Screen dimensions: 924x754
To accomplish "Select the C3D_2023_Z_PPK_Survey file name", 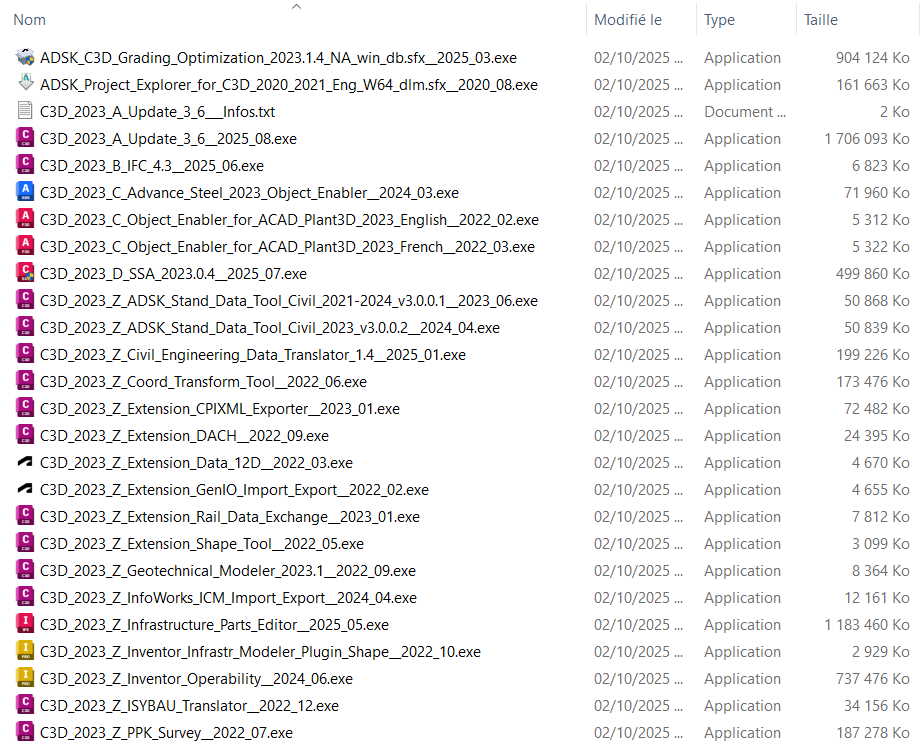I will click(166, 733).
